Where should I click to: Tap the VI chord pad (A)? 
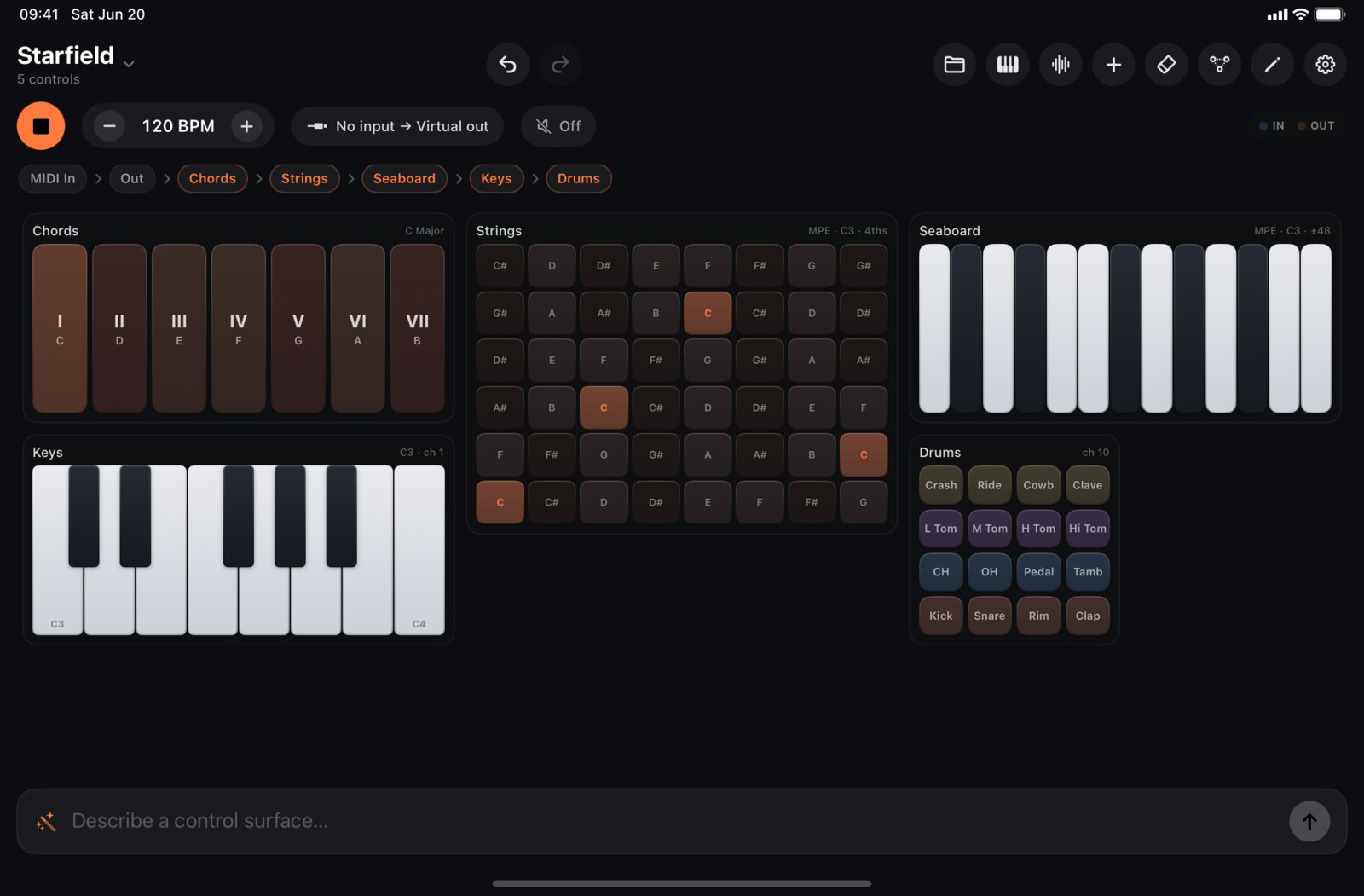point(358,328)
